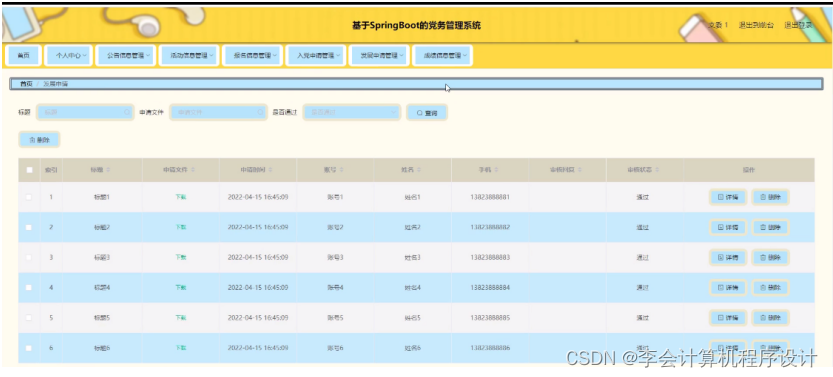Check the checkbox for row 标题3

tap(29, 258)
